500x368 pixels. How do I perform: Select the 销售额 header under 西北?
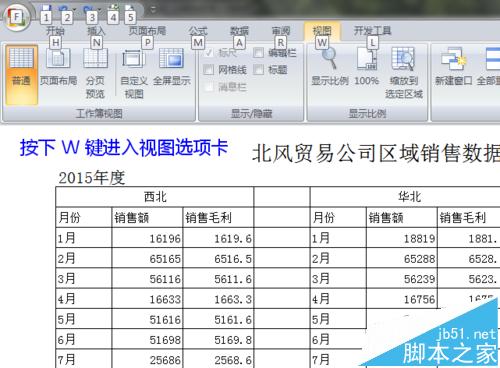coord(147,217)
